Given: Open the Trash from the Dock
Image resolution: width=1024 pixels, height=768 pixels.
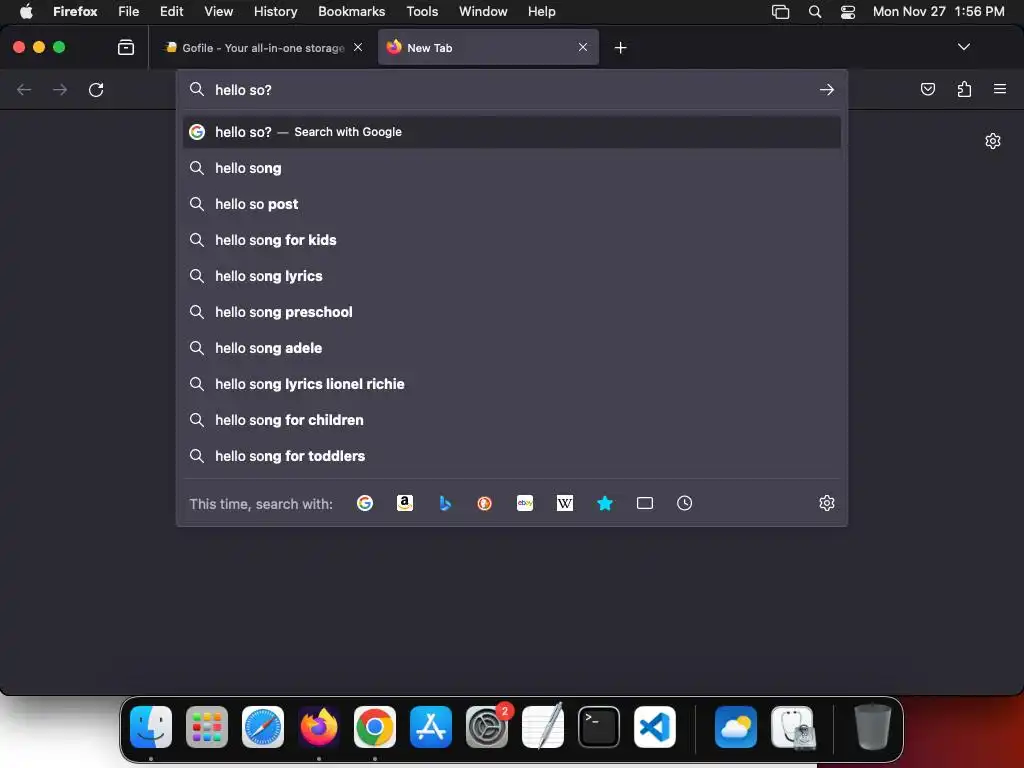Looking at the screenshot, I should [x=872, y=726].
